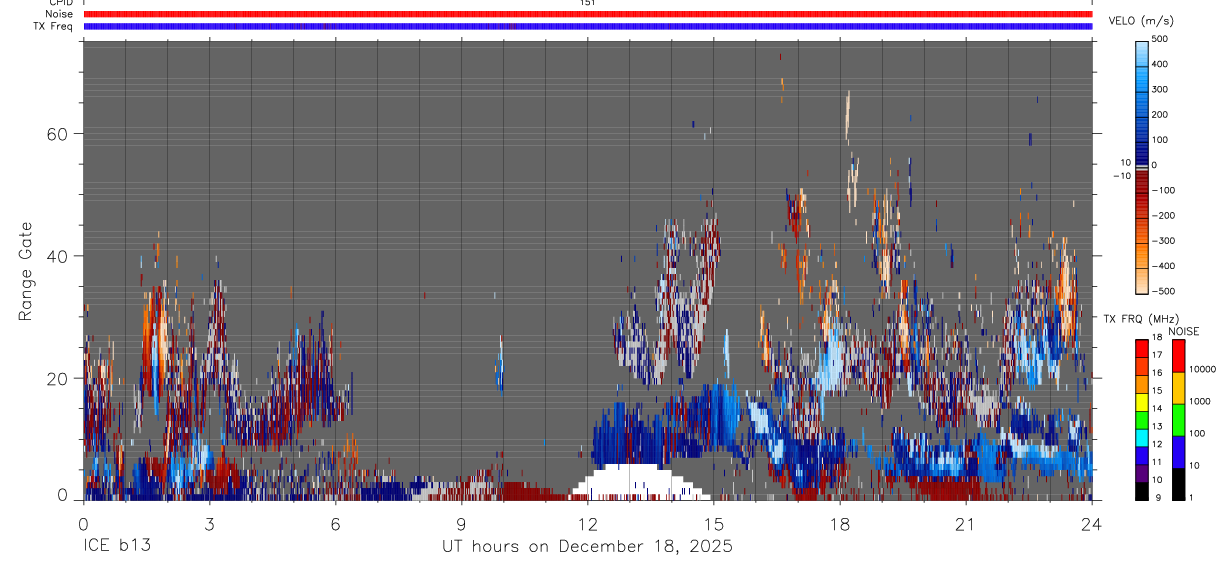1228x567 pixels.
Task: Click the '1' label at the bottom of the NOISE legend
Action: click(x=1192, y=497)
